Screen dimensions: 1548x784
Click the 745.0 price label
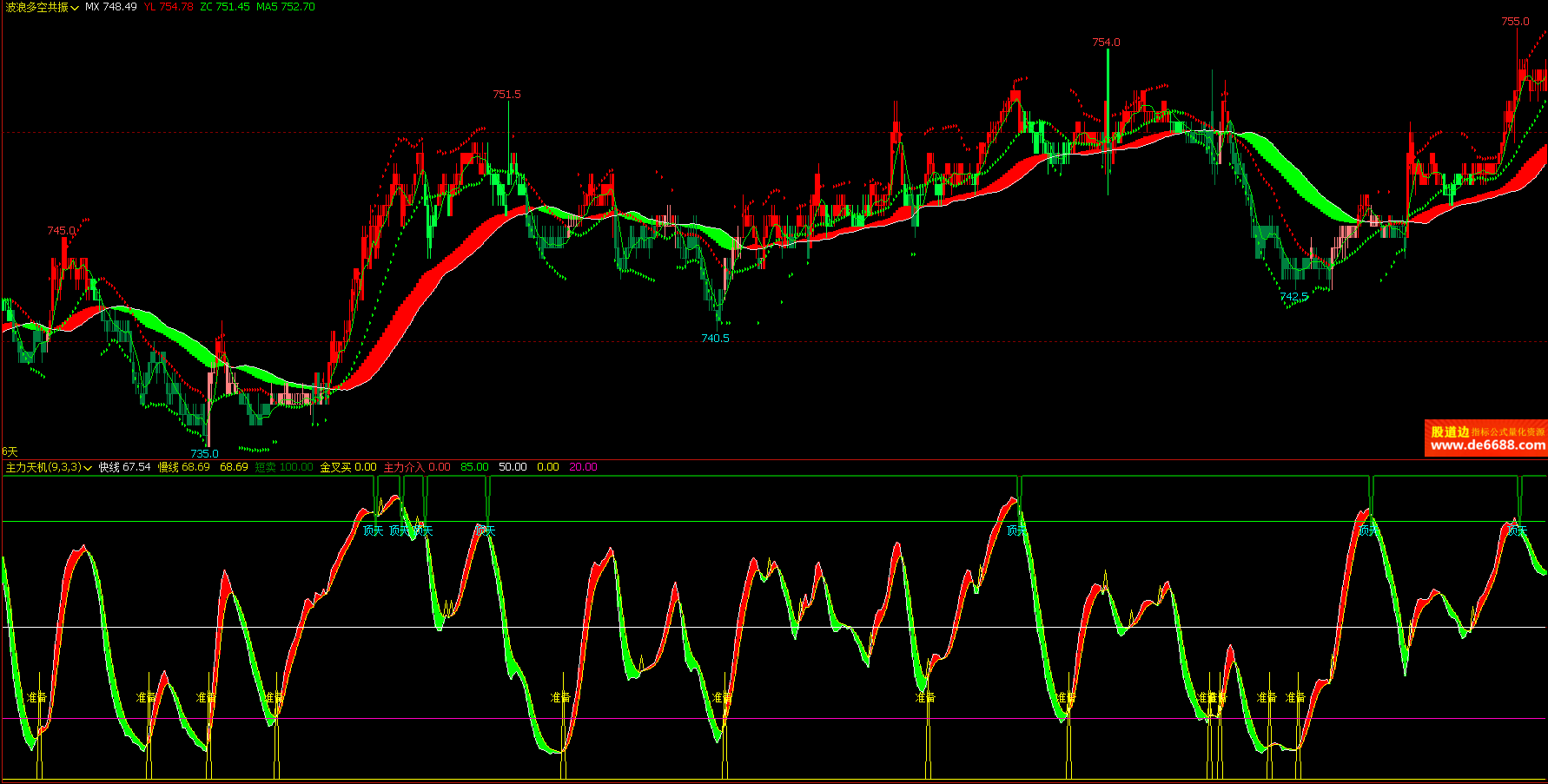[x=61, y=230]
